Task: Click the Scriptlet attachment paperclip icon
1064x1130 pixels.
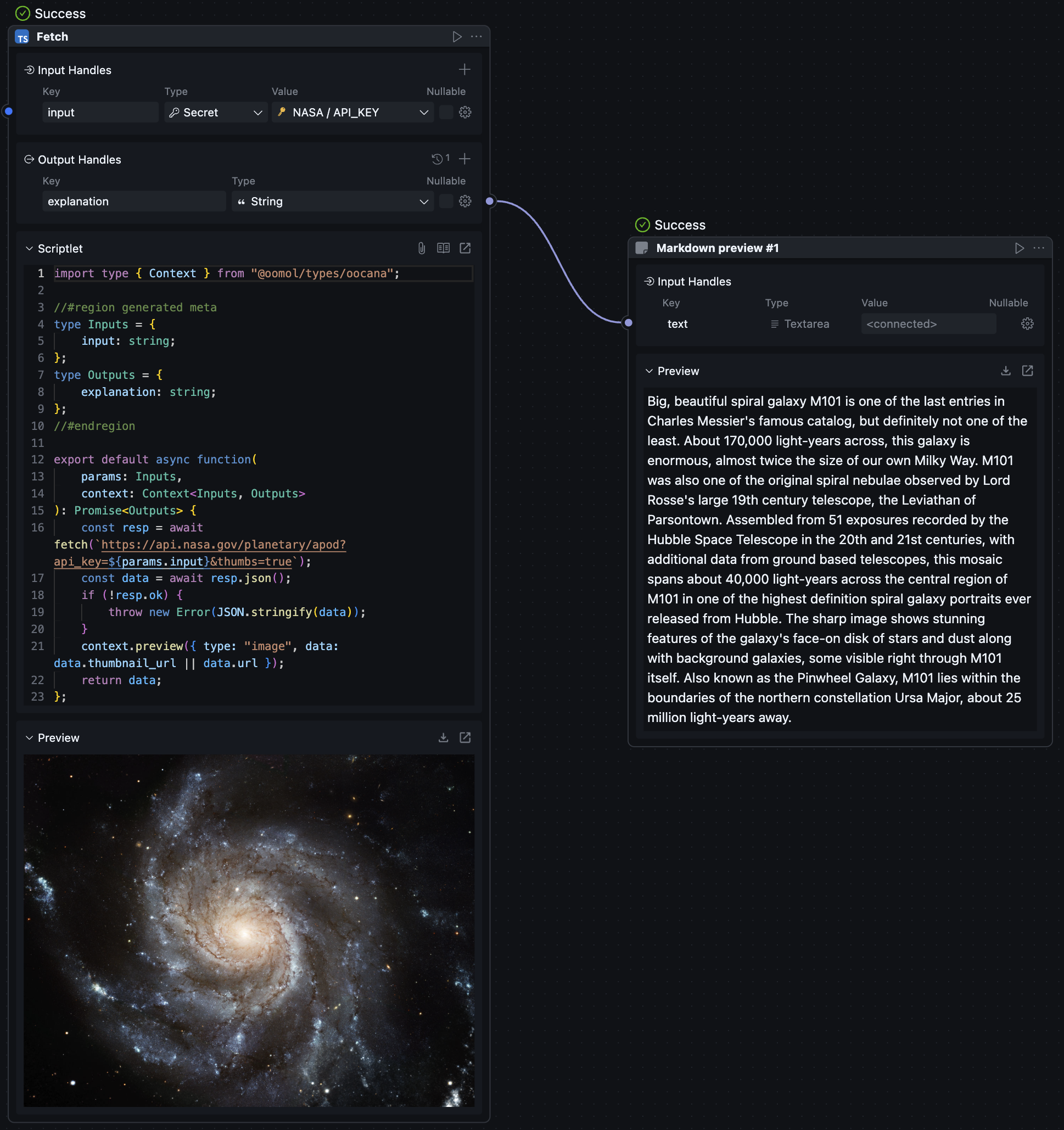Action: (421, 248)
